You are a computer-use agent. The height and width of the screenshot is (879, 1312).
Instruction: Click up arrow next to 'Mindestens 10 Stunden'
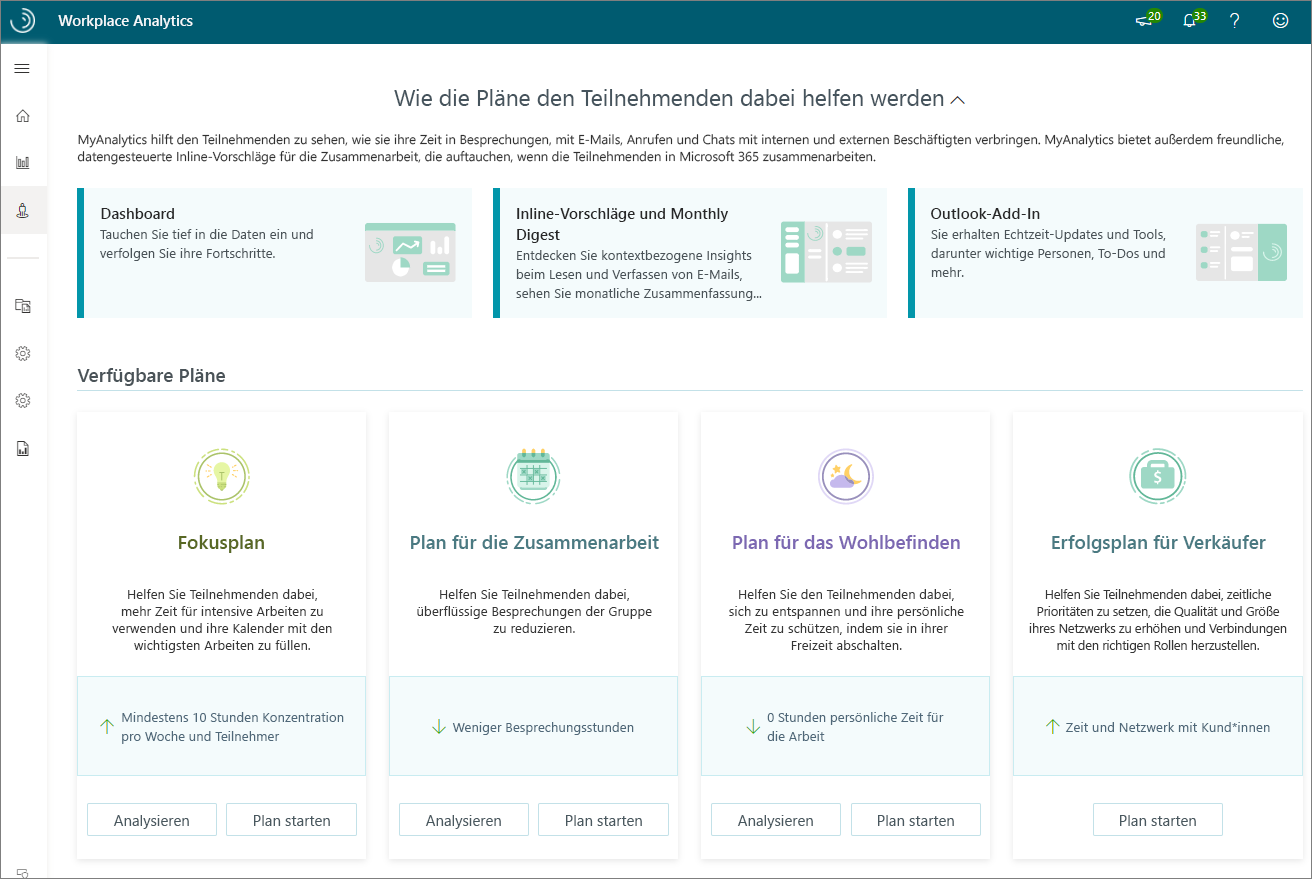click(106, 727)
